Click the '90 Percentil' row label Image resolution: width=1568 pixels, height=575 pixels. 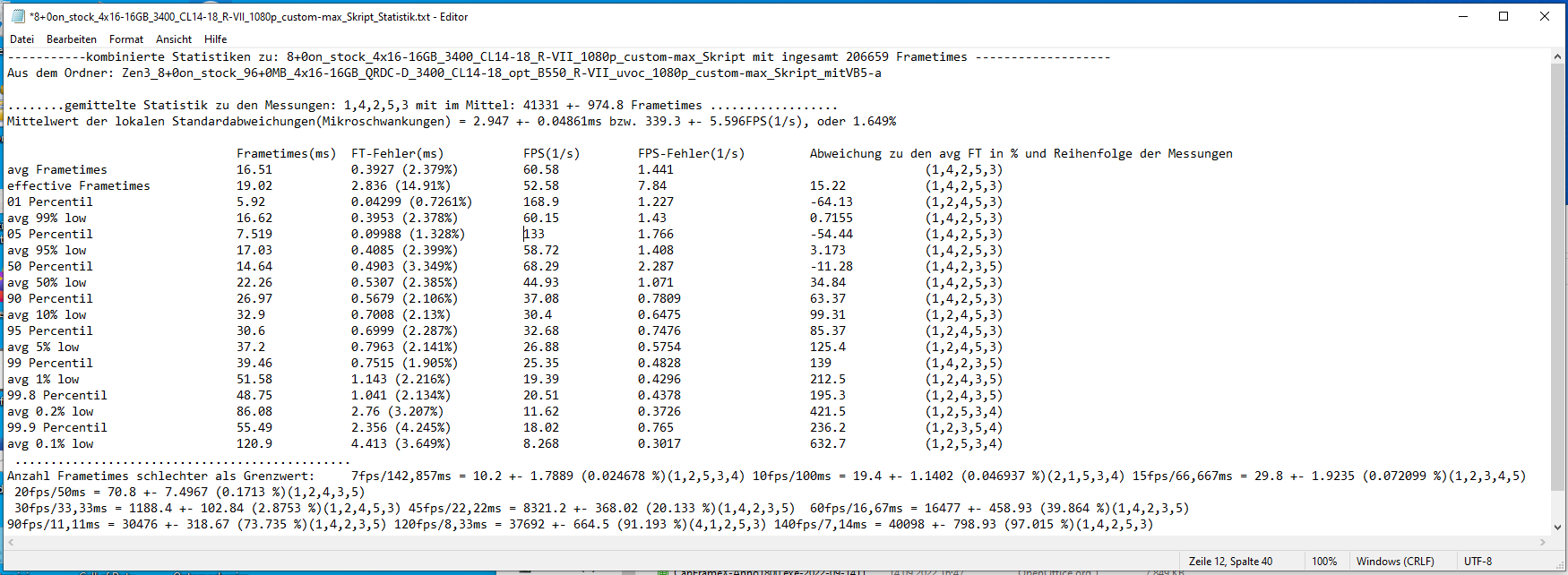pyautogui.click(x=50, y=299)
